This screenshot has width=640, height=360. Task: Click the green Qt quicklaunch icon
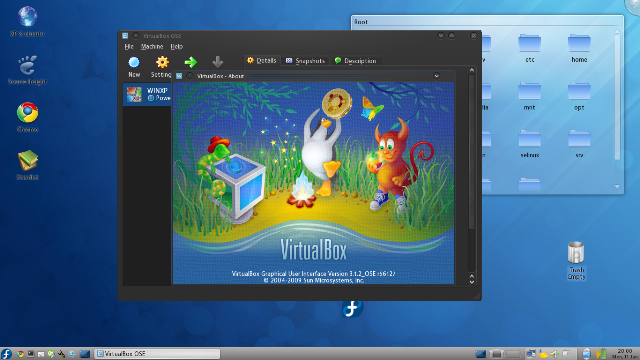(51, 354)
